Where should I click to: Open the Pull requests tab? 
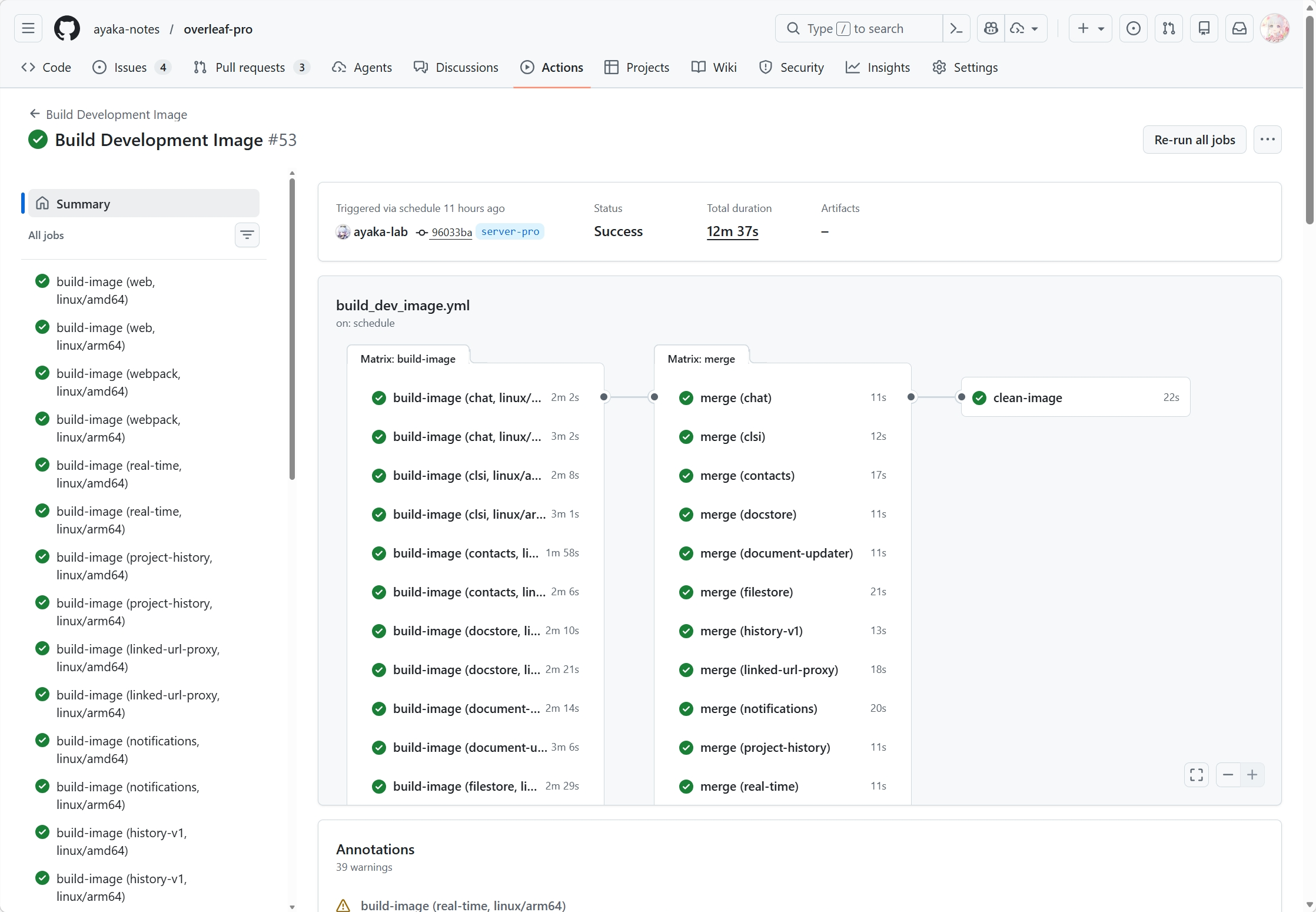click(251, 67)
